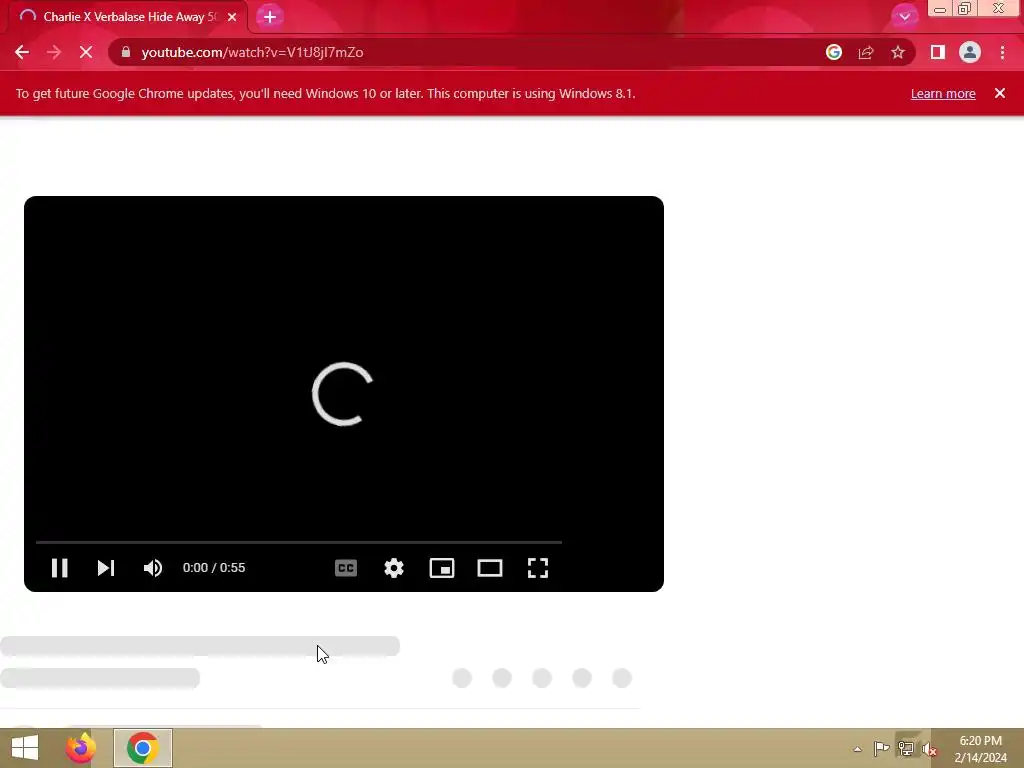Image resolution: width=1024 pixels, height=768 pixels.
Task: Expand the tab search dropdown
Action: pos(904,17)
